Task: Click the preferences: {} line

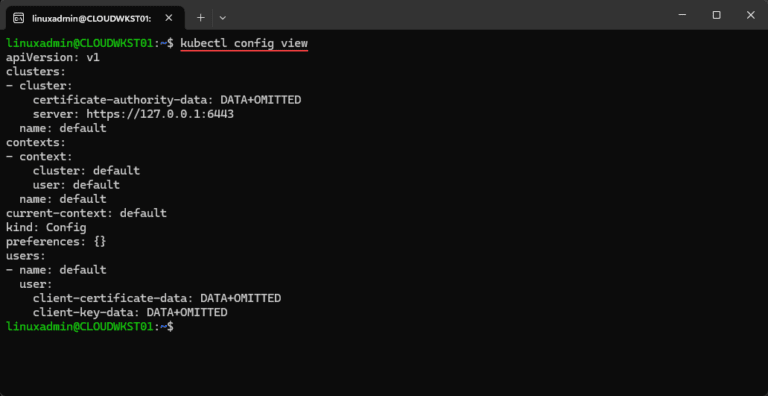Action: point(56,242)
